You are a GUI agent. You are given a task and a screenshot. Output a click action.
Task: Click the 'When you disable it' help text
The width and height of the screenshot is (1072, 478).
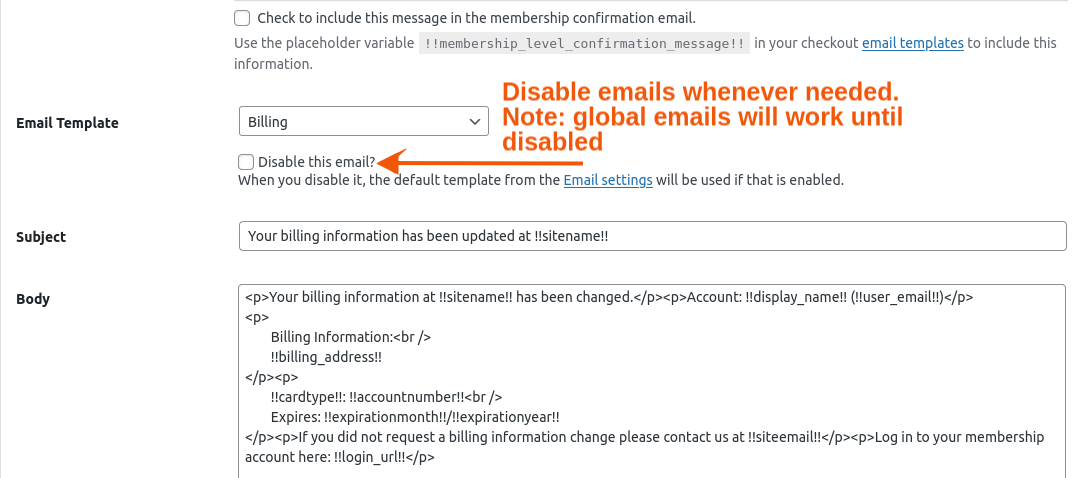coord(400,181)
